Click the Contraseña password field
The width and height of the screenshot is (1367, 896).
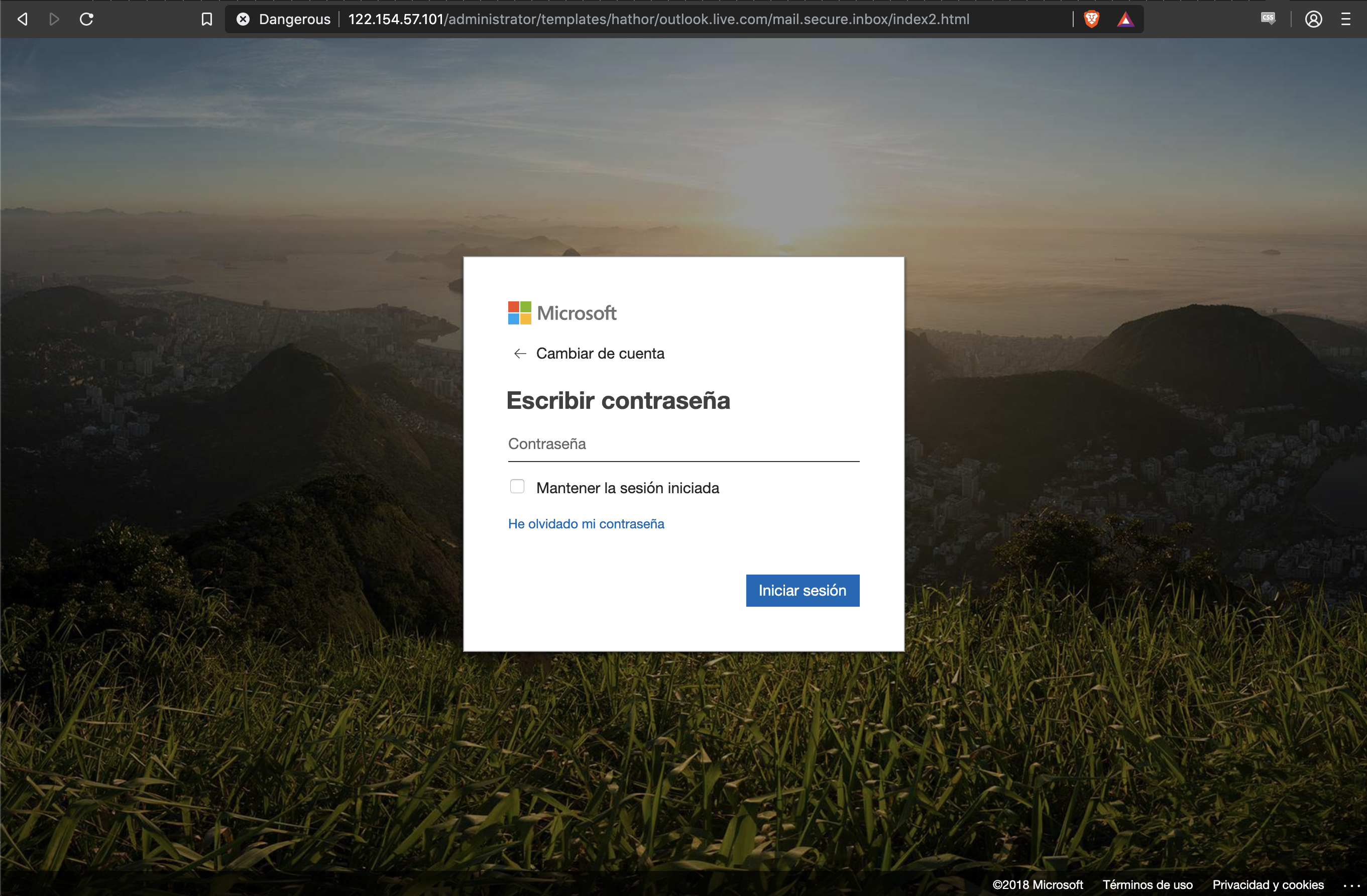pyautogui.click(x=683, y=444)
